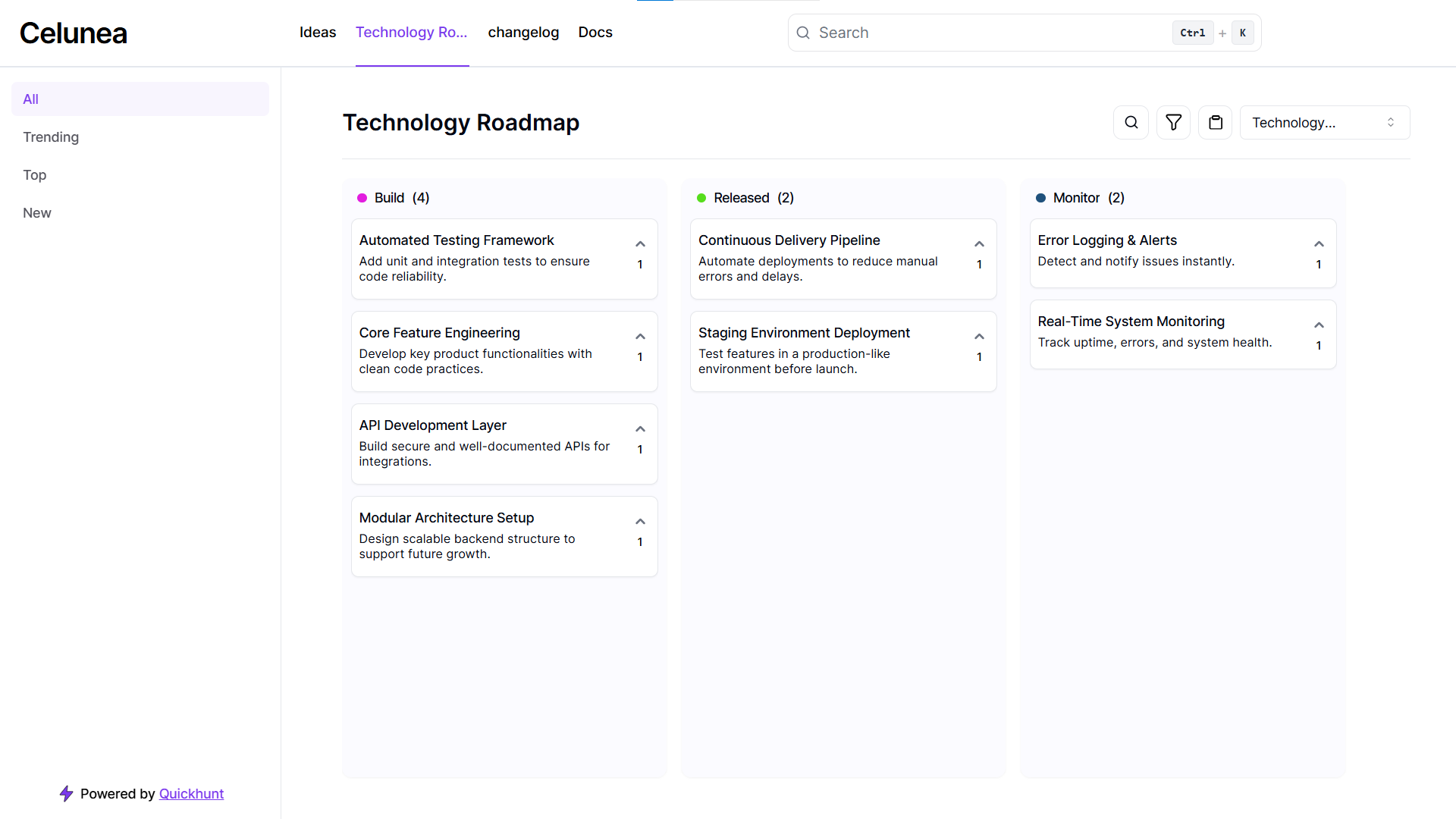Click vote count of Continuous Delivery Pipeline

point(979,265)
